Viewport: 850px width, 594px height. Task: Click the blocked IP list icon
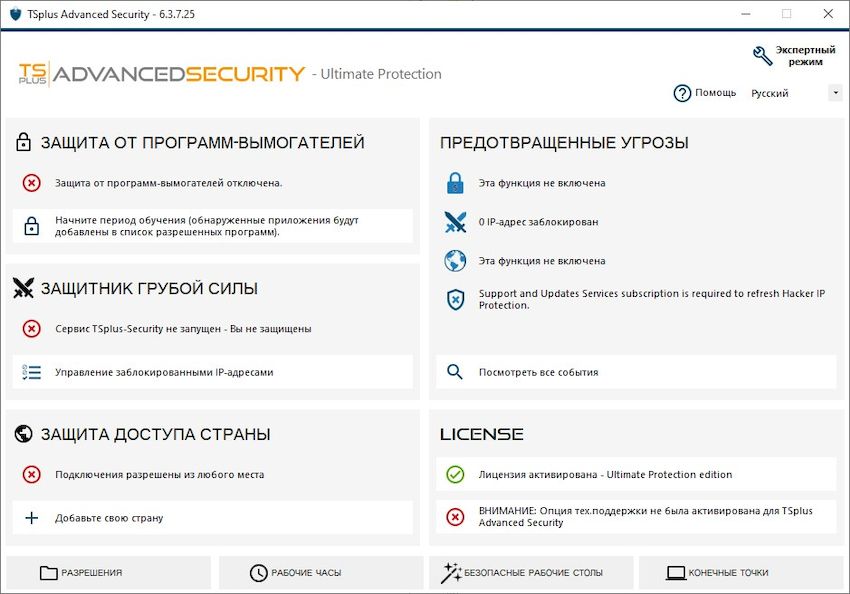coord(31,372)
